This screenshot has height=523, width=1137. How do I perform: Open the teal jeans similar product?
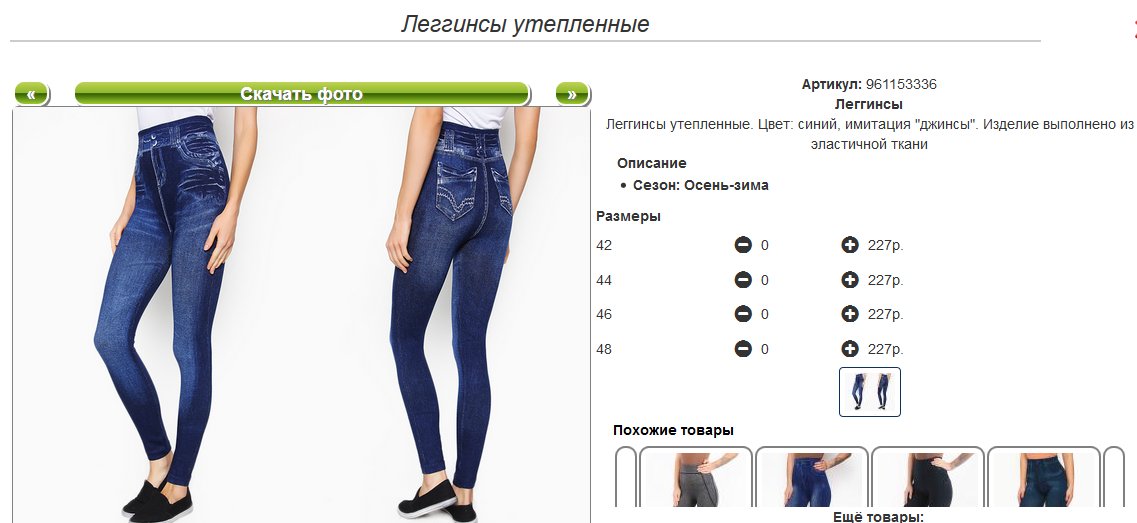coord(1044,477)
